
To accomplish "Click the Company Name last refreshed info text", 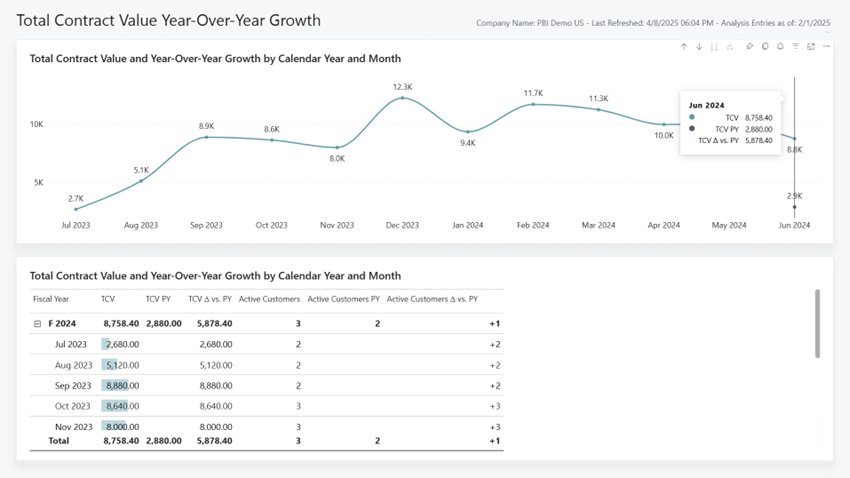I will point(653,23).
